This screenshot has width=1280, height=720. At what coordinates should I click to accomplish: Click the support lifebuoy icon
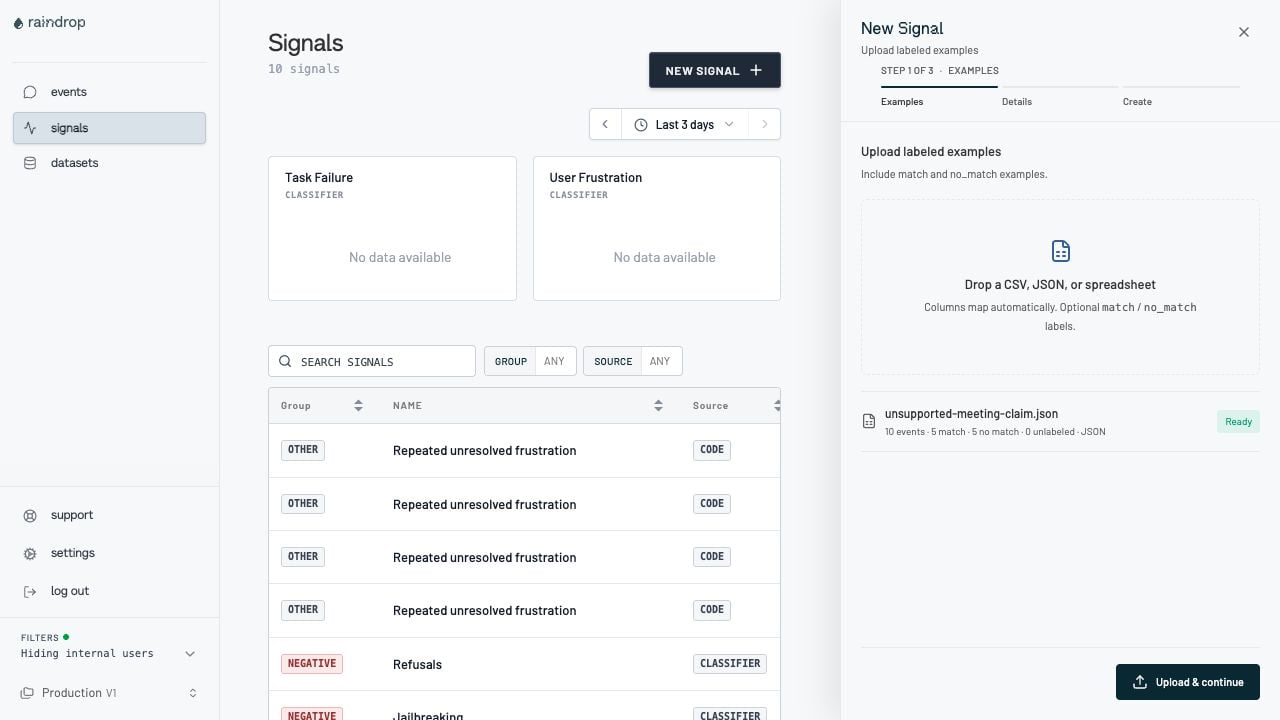(x=30, y=516)
